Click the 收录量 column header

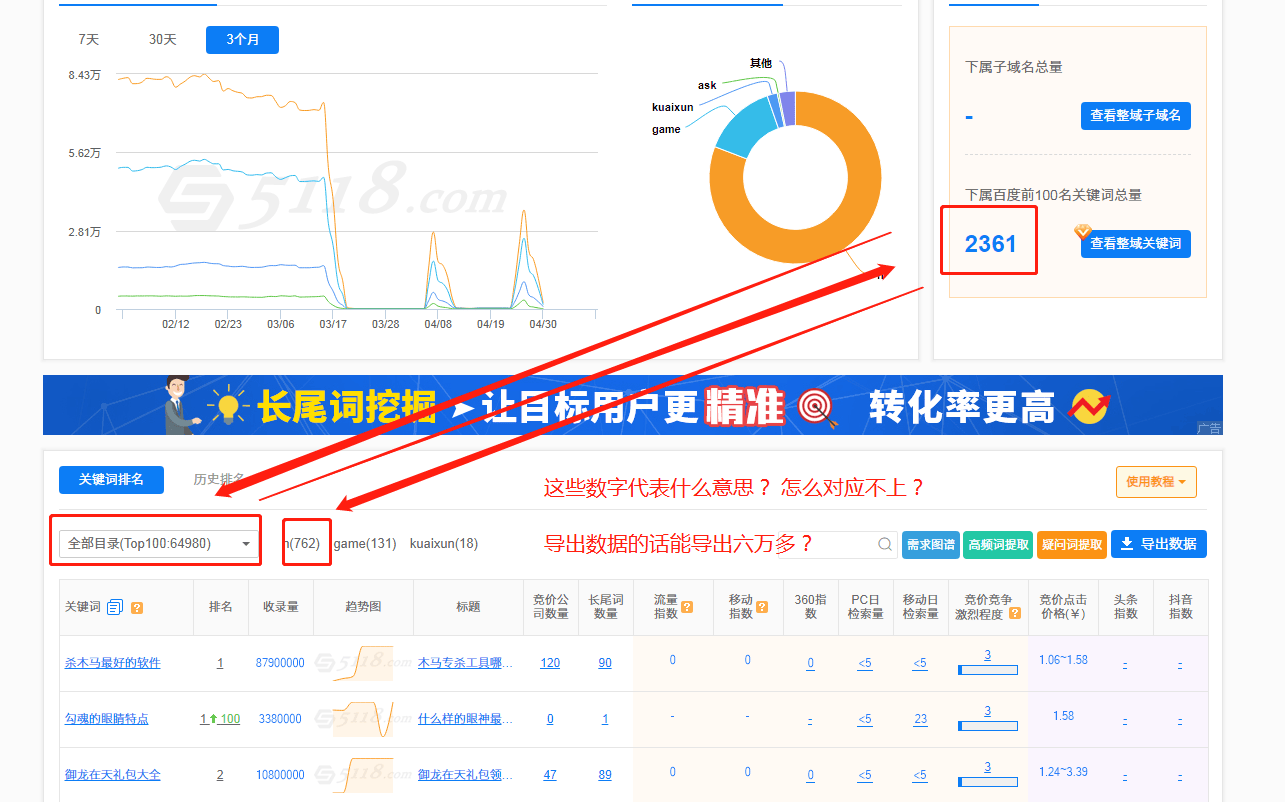point(281,607)
